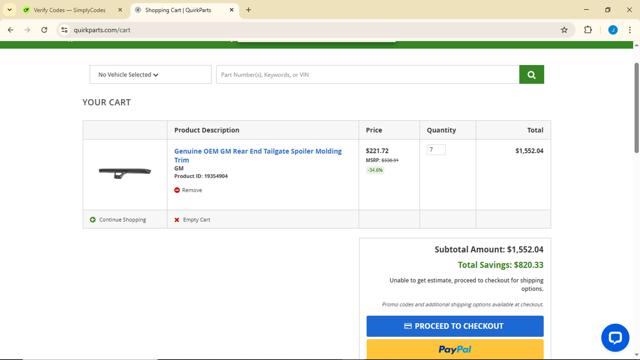The height and width of the screenshot is (360, 640).
Task: Click the page vertical scrollbar thumb
Action: coord(636,108)
